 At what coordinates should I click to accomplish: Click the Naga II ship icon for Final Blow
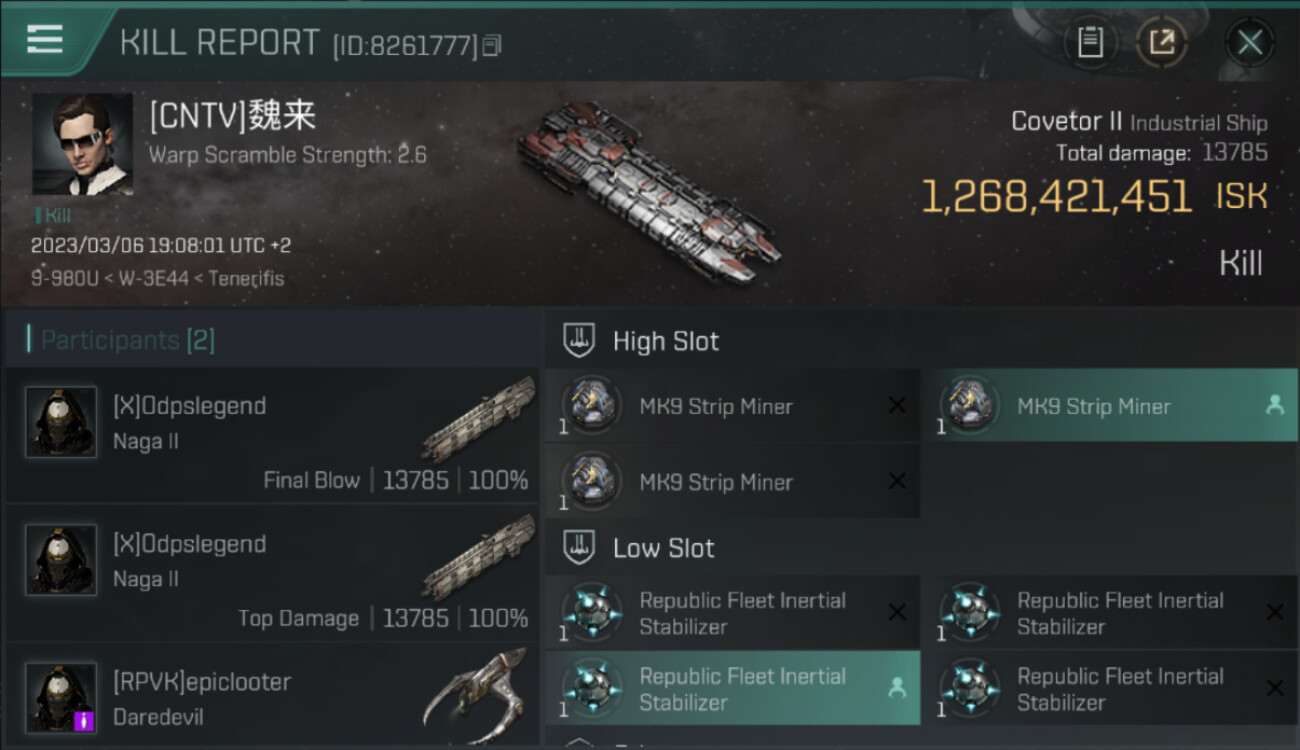(x=479, y=417)
